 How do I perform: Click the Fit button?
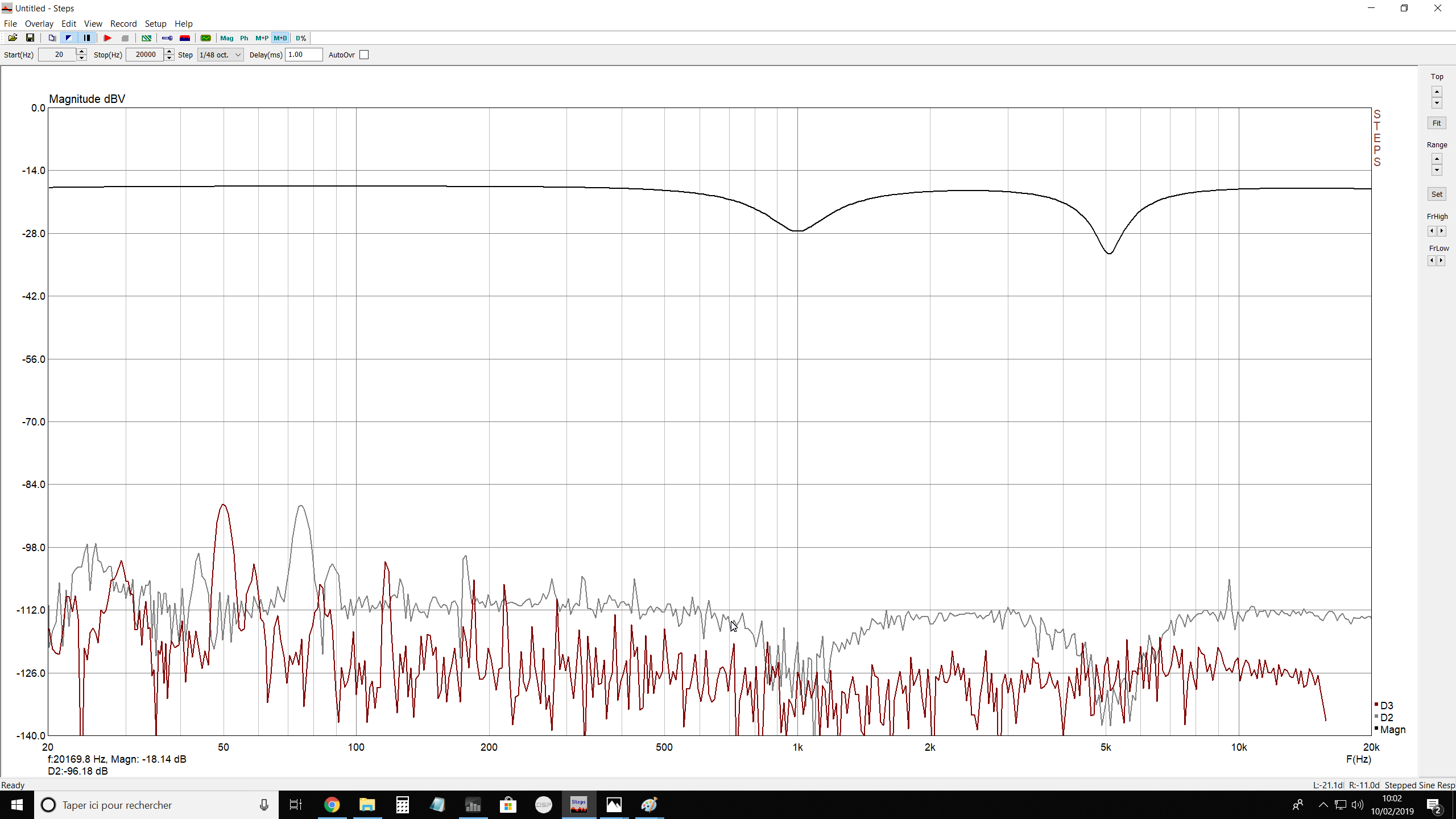(1437, 123)
